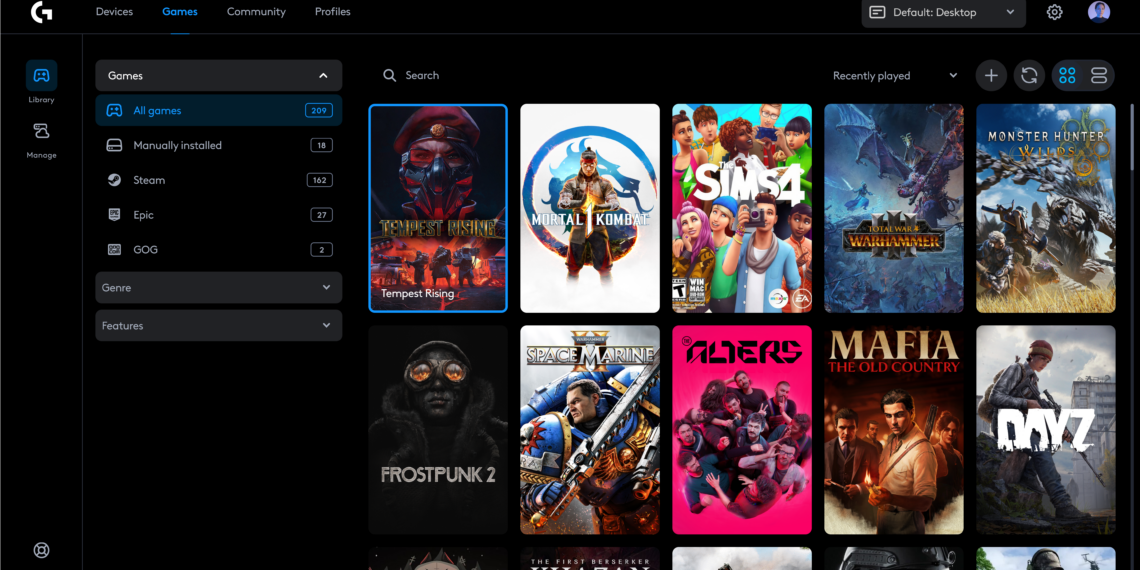Open the Default: Desktop profile dropdown
Image resolution: width=1140 pixels, height=570 pixels.
pos(943,12)
